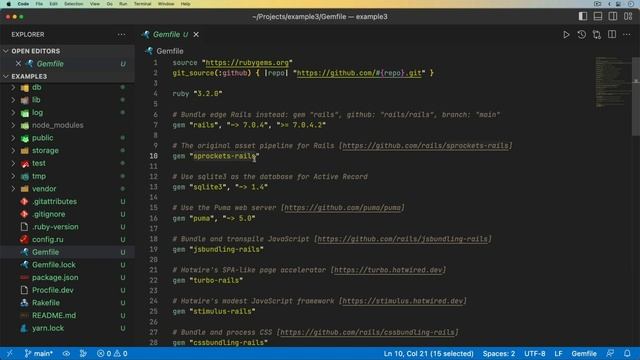This screenshot has width=640, height=360.
Task: Open the Edit menu
Action: (x=53, y=4)
